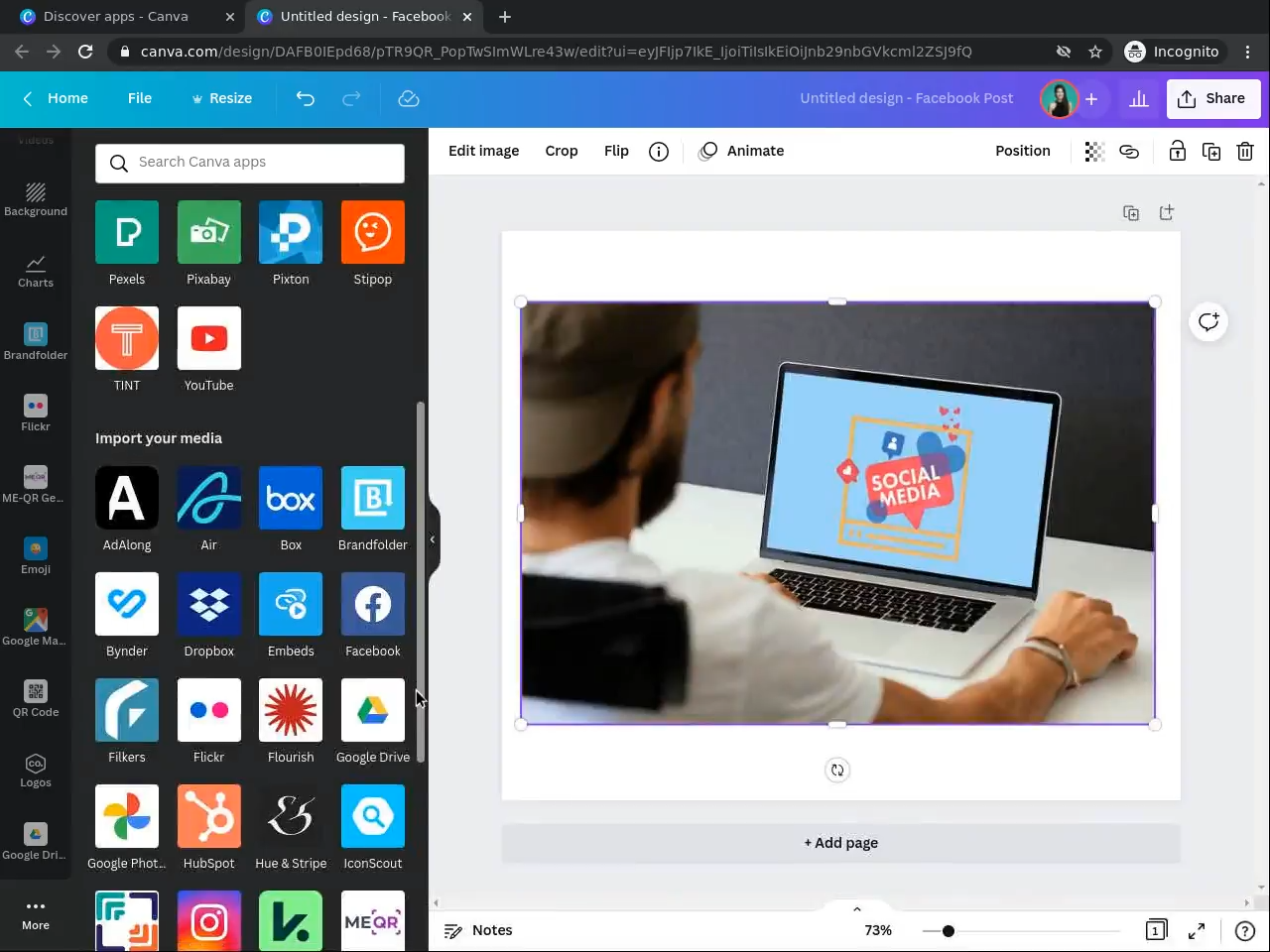This screenshot has width=1270, height=952.
Task: Add a comment on the design
Action: click(1208, 321)
